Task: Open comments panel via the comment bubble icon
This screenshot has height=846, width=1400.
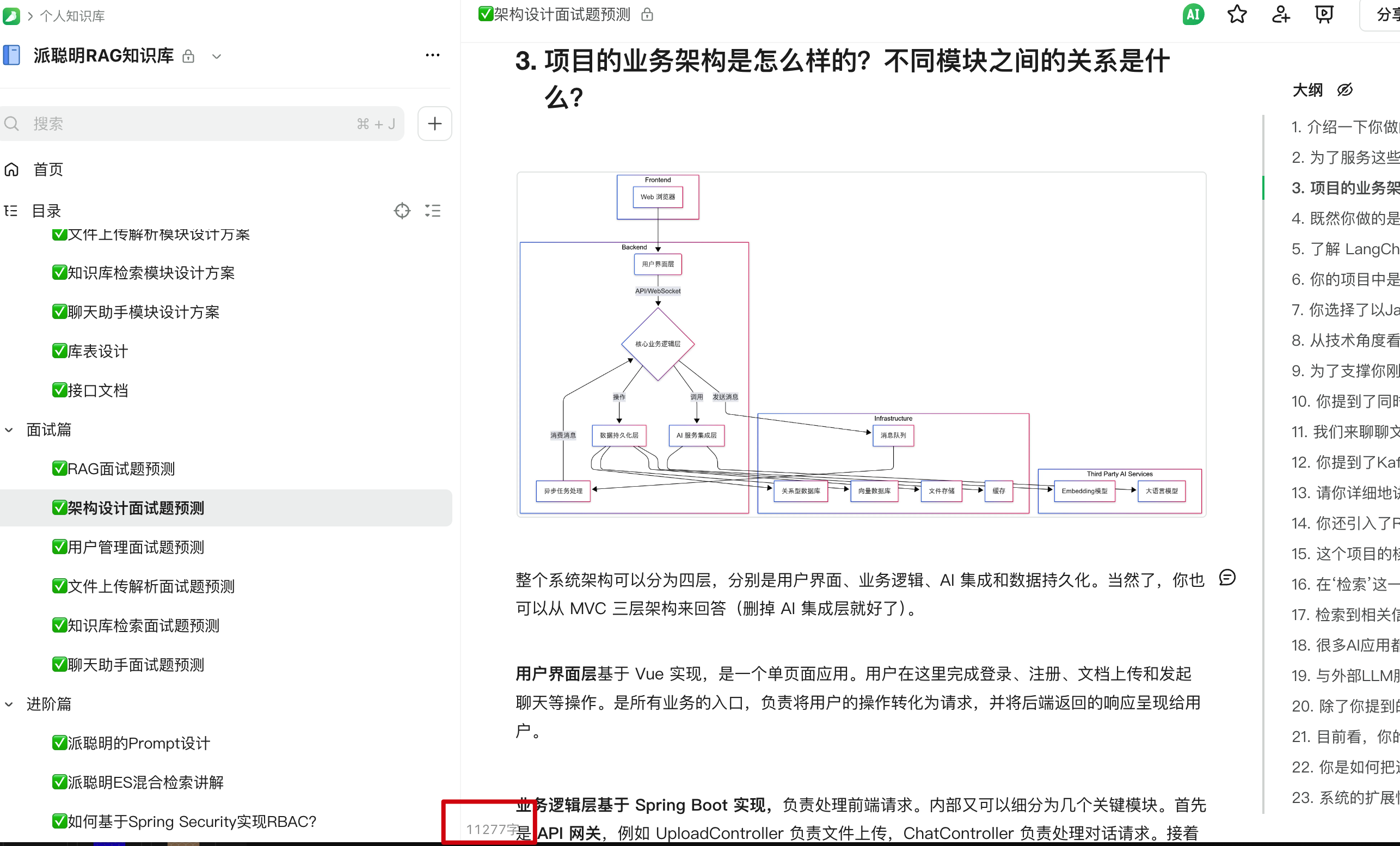Action: coord(1324,14)
